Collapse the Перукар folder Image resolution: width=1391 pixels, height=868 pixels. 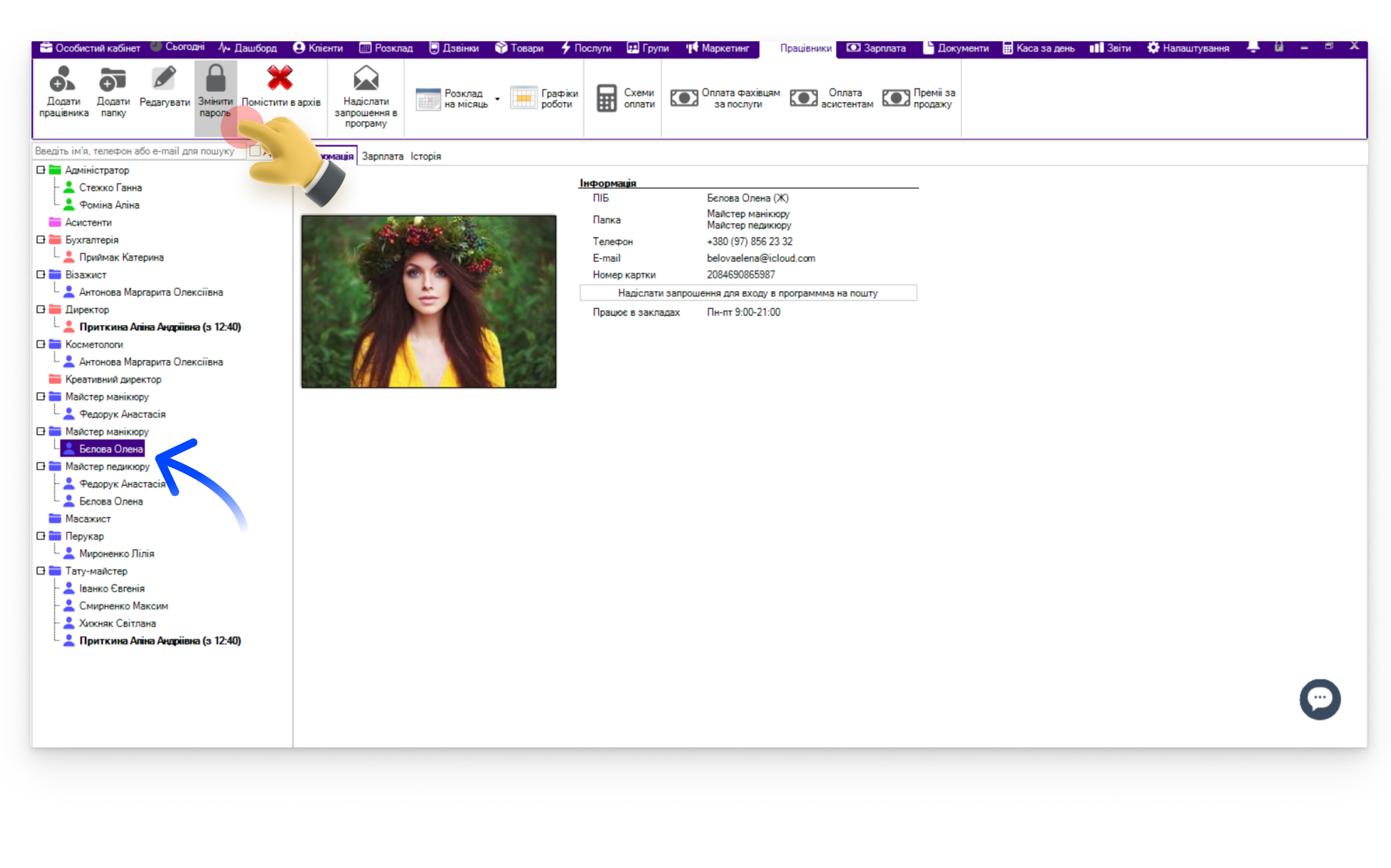[x=41, y=536]
